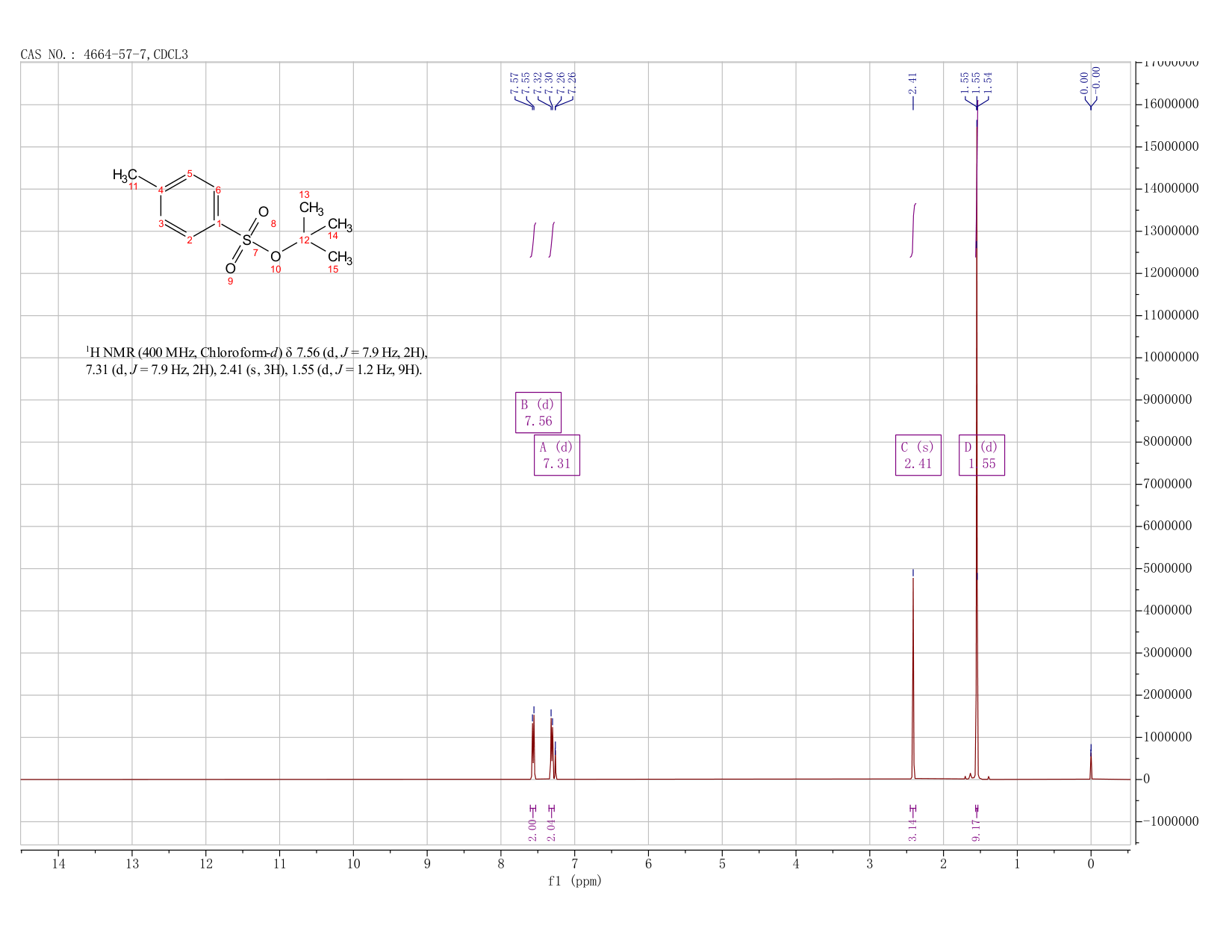1232x952 pixels.
Task: Click the CH3 group labeled 14
Action: click(340, 225)
